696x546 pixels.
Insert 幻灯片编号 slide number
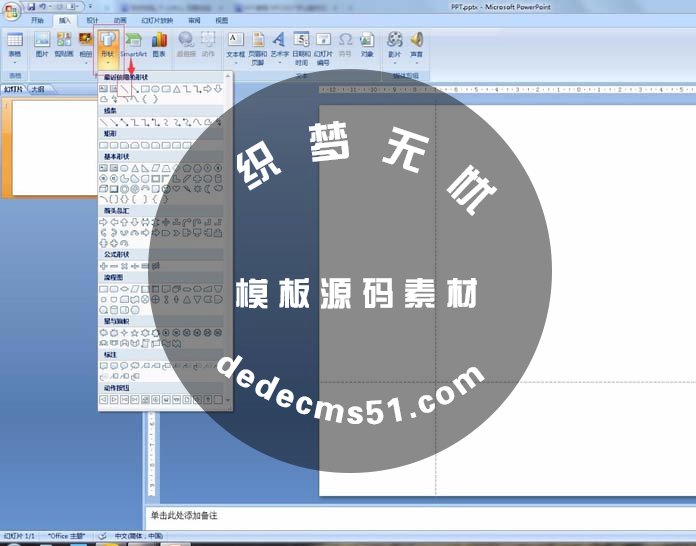(x=323, y=48)
